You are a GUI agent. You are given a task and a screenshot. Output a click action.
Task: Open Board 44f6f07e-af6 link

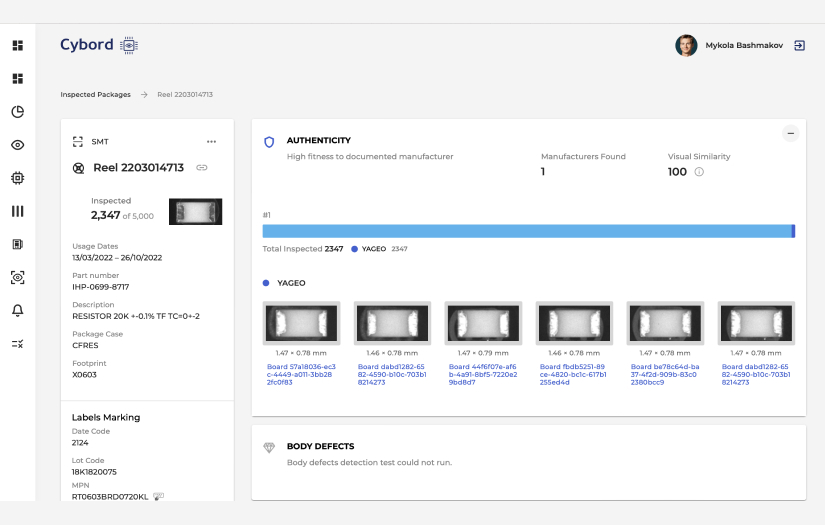click(x=482, y=375)
